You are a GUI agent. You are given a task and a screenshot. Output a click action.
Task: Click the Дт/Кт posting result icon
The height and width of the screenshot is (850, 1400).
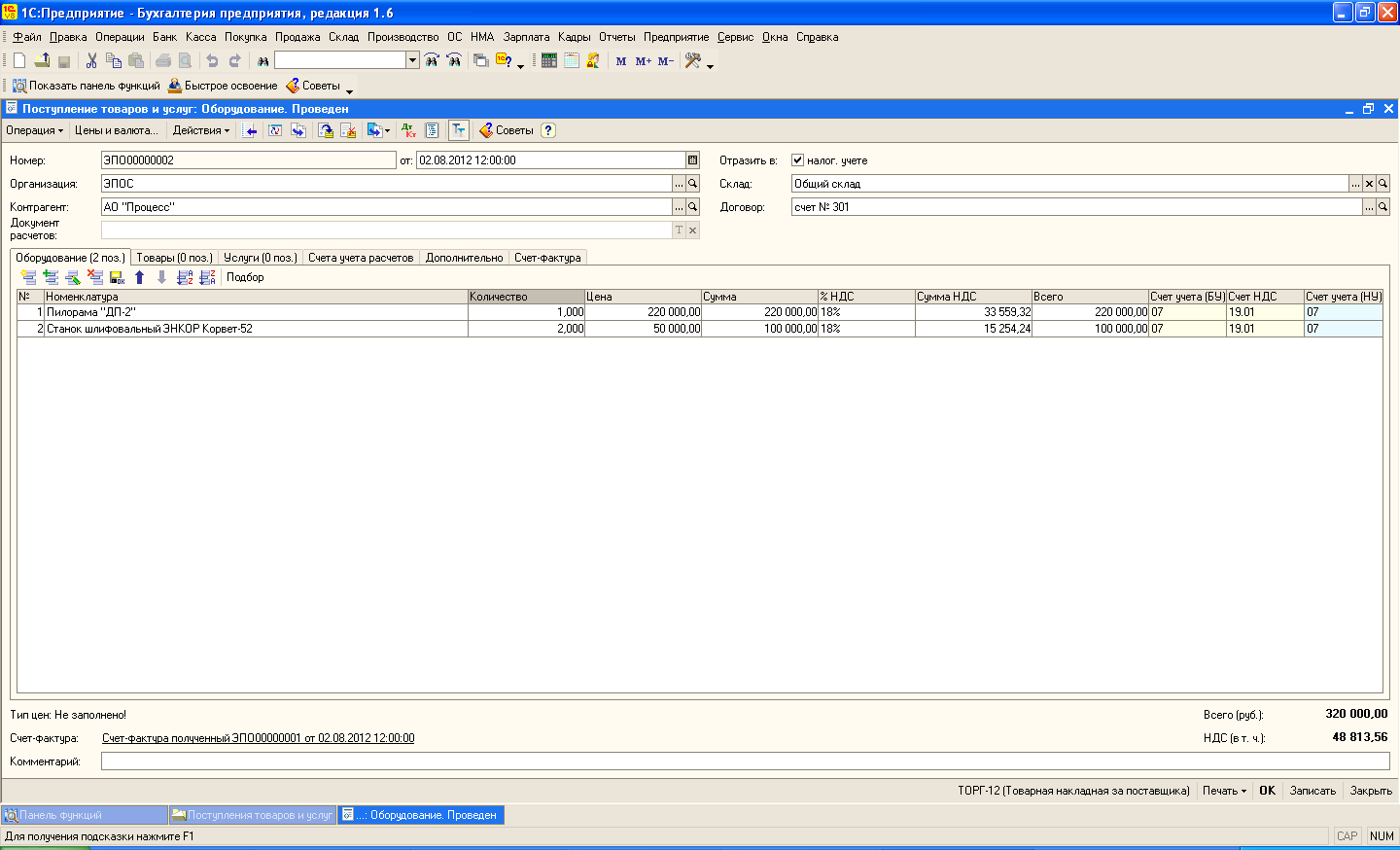409,130
